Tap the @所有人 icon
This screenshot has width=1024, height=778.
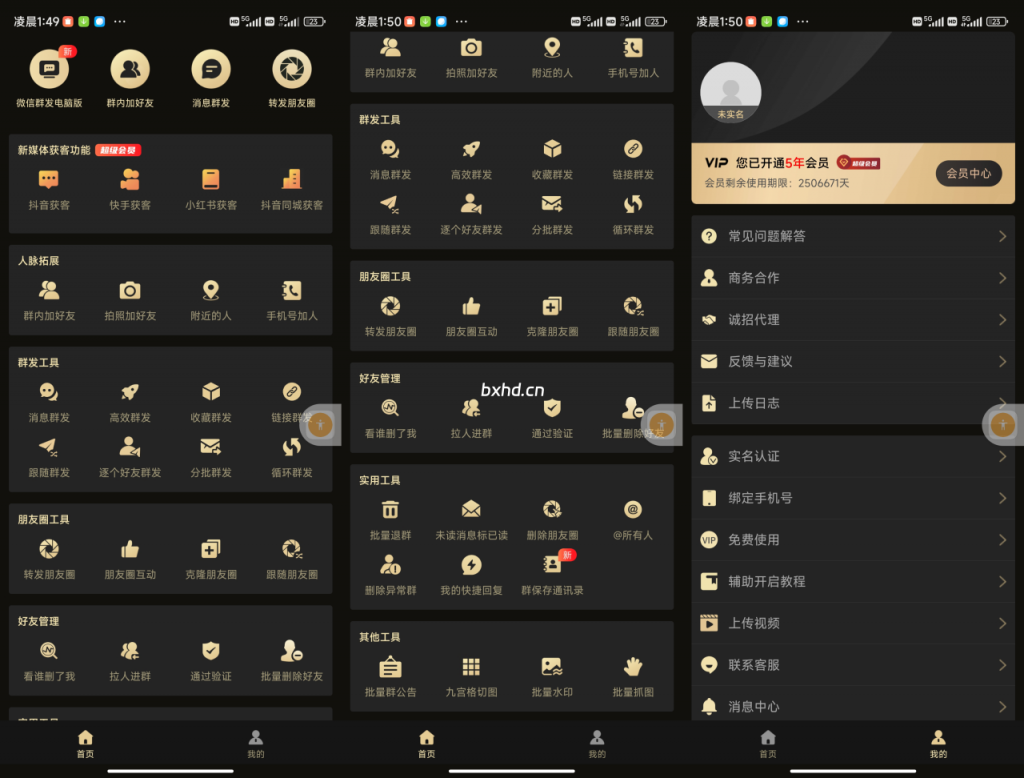pyautogui.click(x=633, y=509)
